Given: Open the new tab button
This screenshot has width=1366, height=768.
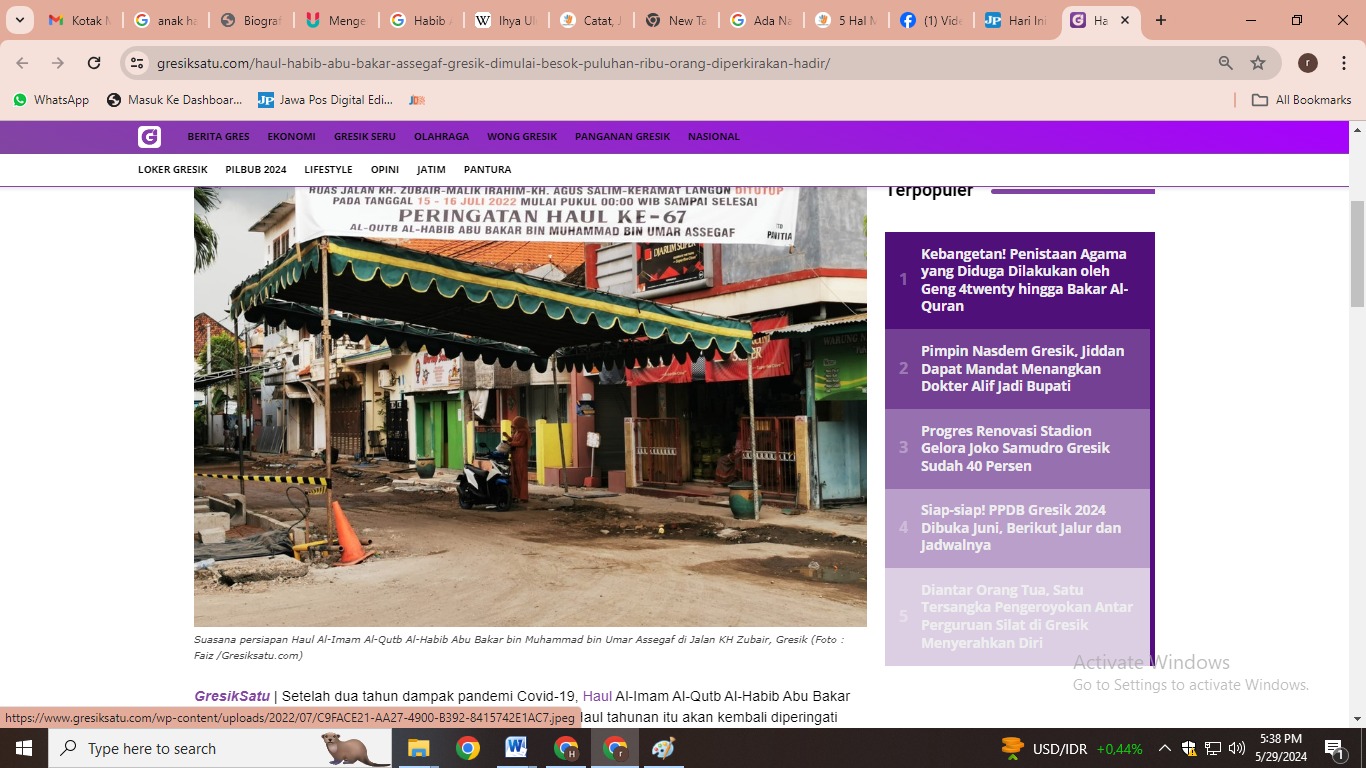Looking at the screenshot, I should (1160, 20).
